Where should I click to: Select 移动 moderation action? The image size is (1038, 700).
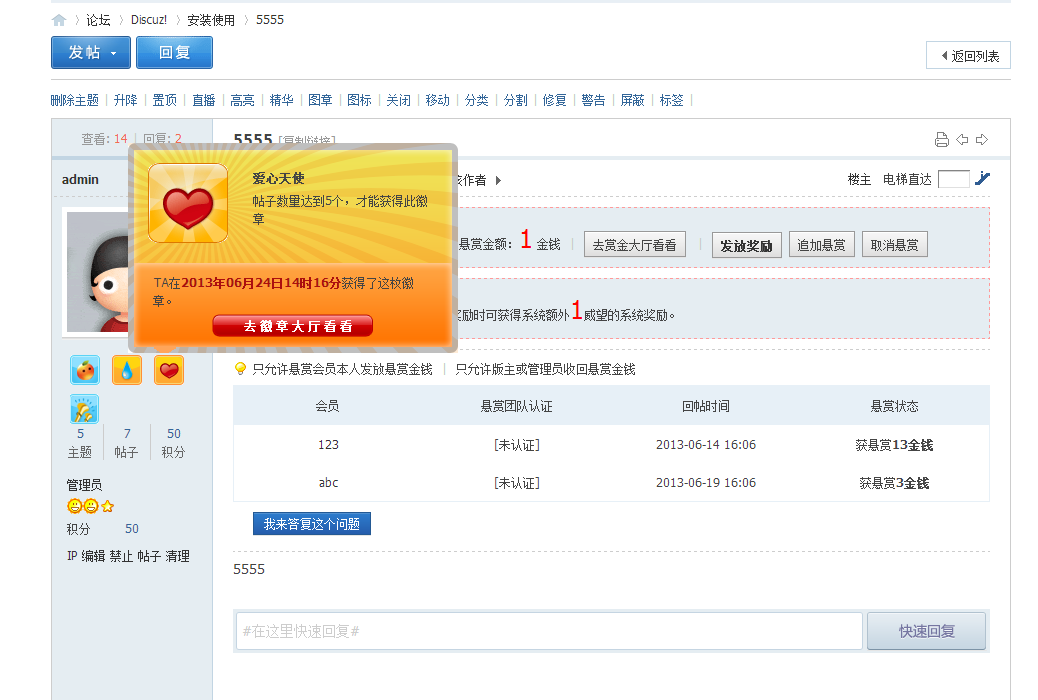438,100
